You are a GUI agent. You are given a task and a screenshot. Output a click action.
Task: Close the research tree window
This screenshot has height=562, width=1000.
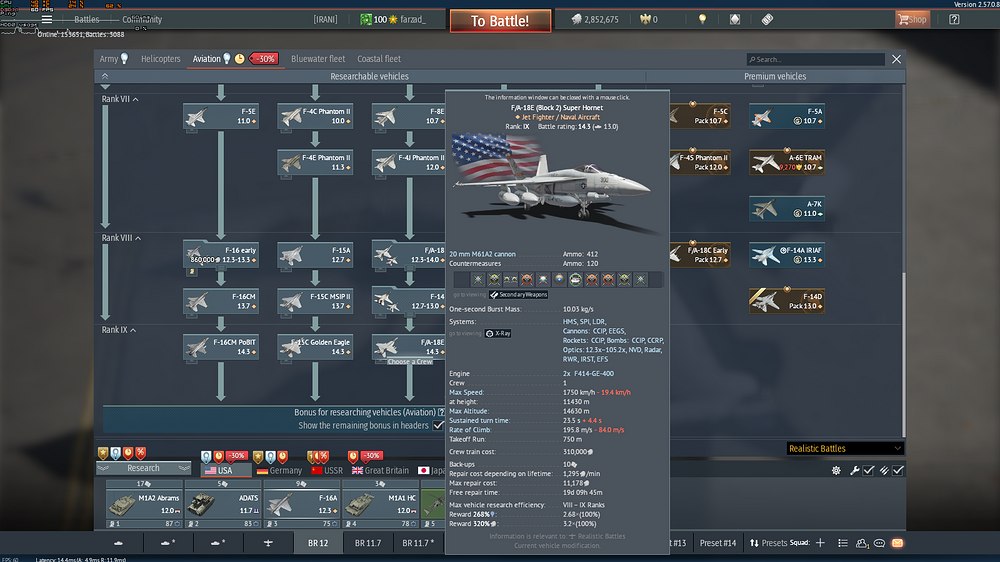point(896,59)
